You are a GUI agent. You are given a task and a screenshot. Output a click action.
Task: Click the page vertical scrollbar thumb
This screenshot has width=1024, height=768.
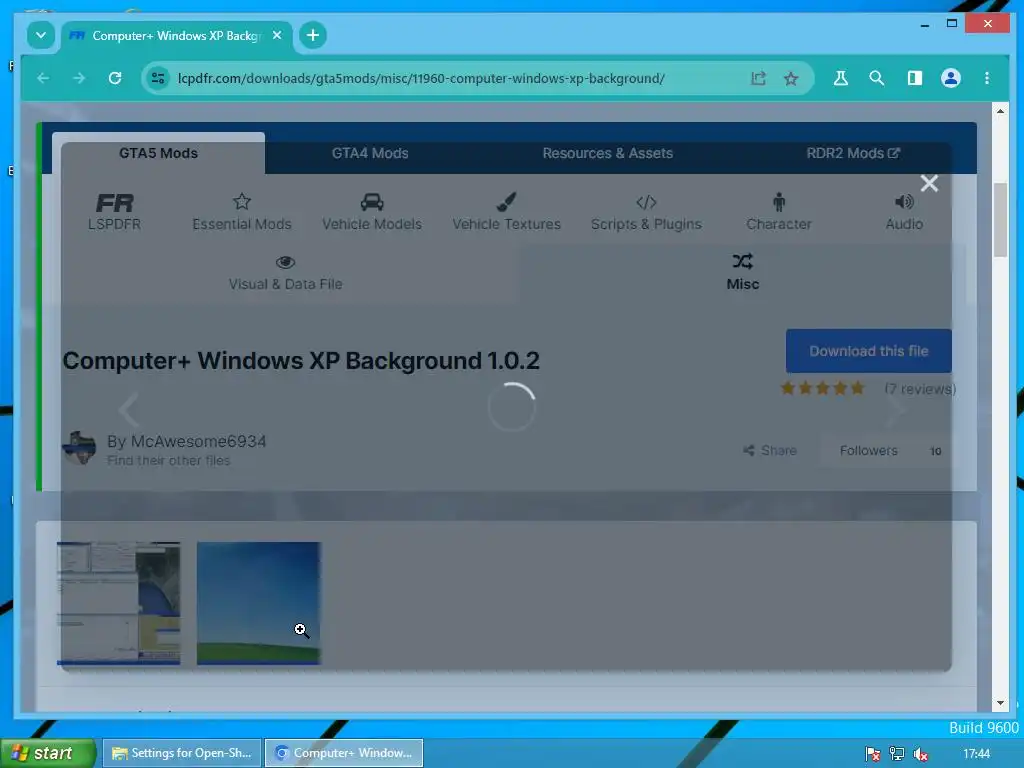(1000, 220)
